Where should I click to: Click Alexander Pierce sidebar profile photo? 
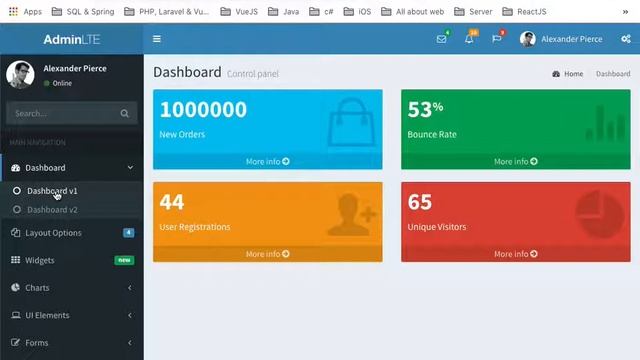[x=20, y=74]
